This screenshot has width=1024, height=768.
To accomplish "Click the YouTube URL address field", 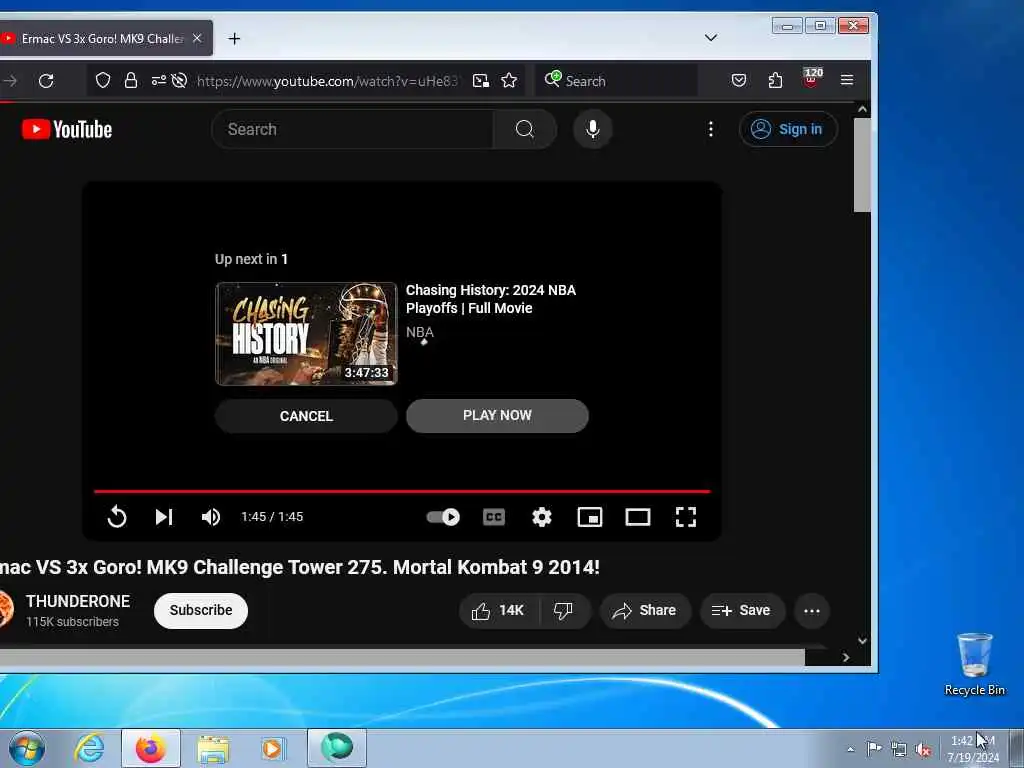I will pos(327,81).
